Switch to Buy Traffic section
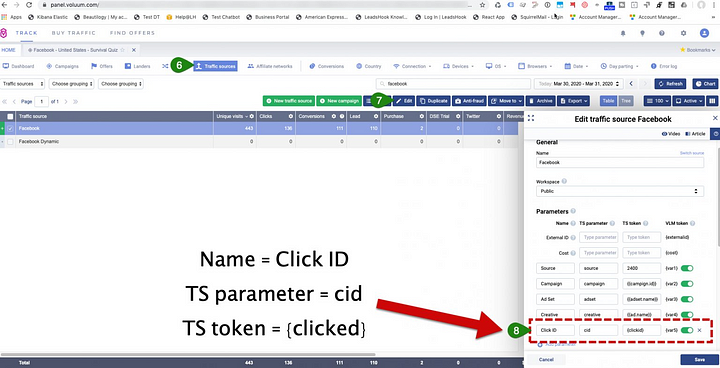 point(73,33)
